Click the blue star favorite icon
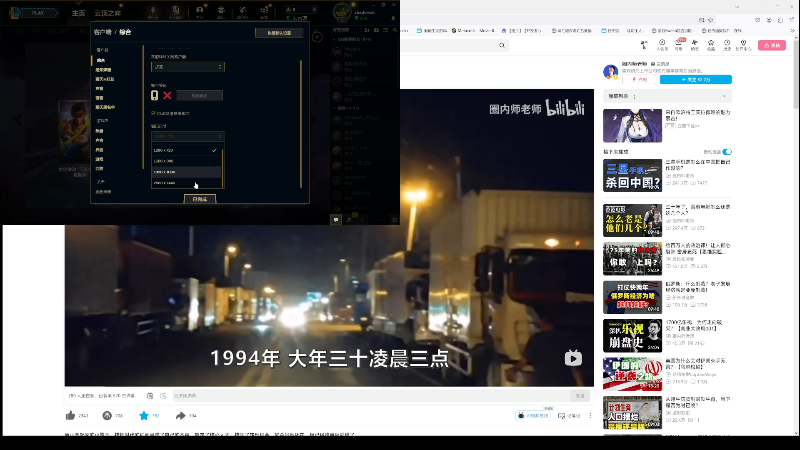800x450 pixels. (x=144, y=416)
